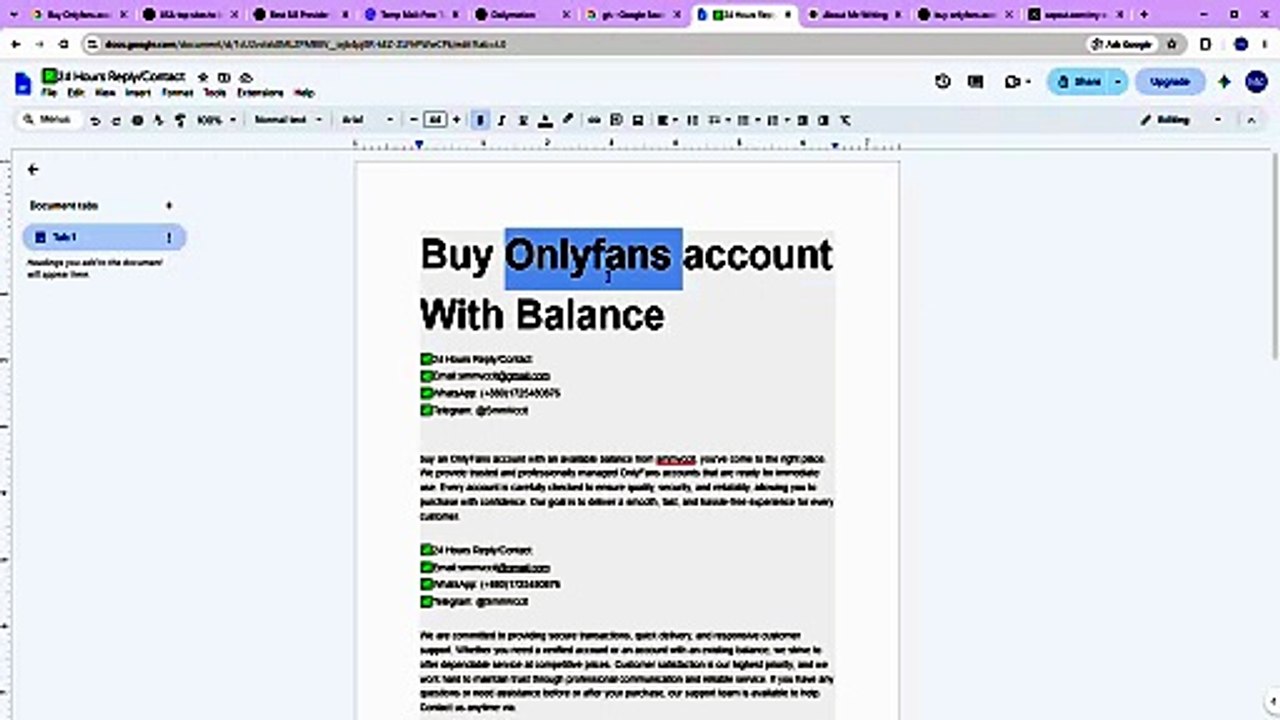Viewport: 1280px width, 720px height.
Task: Insert a link into the text
Action: click(594, 120)
